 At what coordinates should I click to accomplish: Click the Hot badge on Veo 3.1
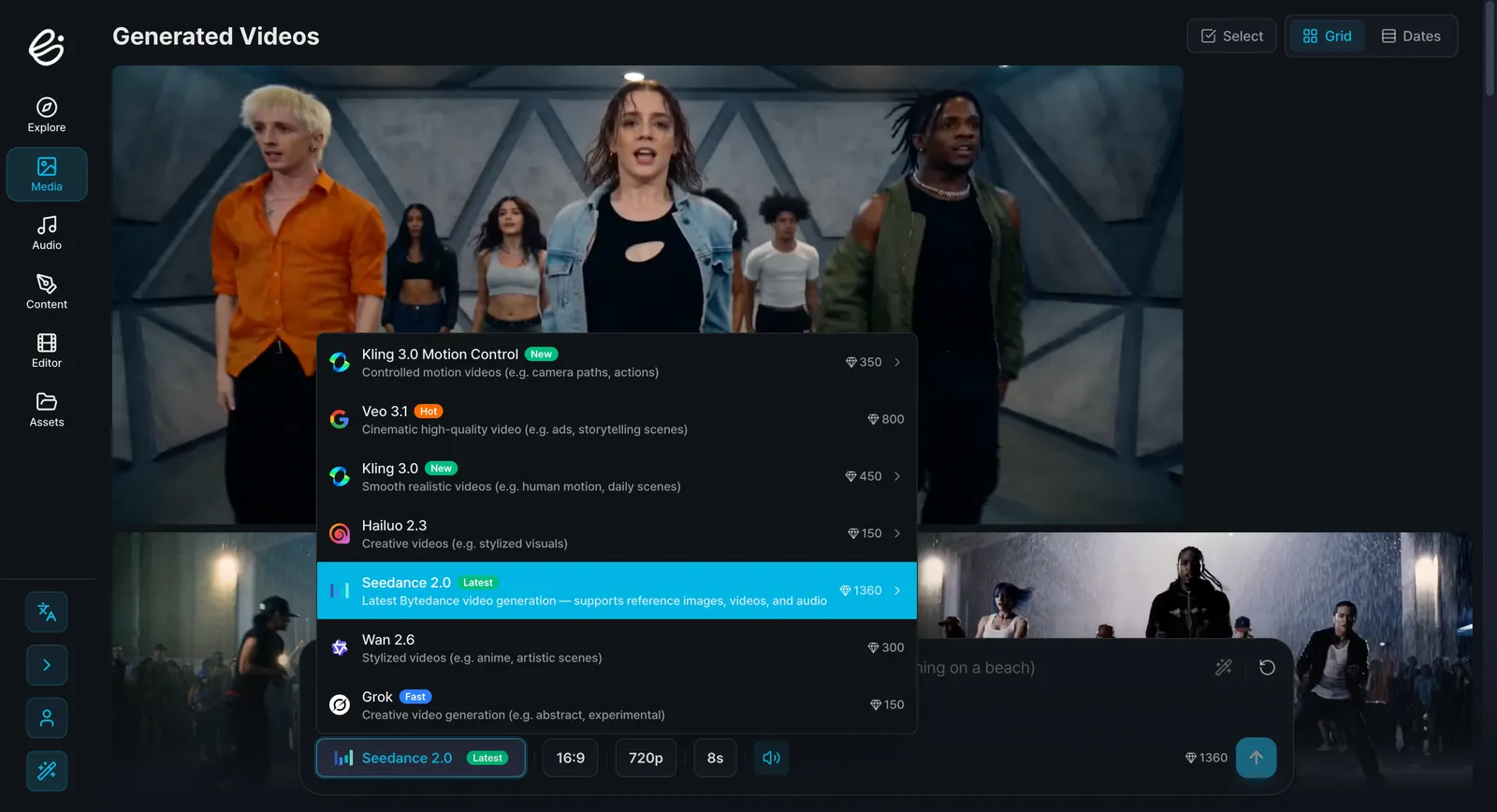[429, 412]
